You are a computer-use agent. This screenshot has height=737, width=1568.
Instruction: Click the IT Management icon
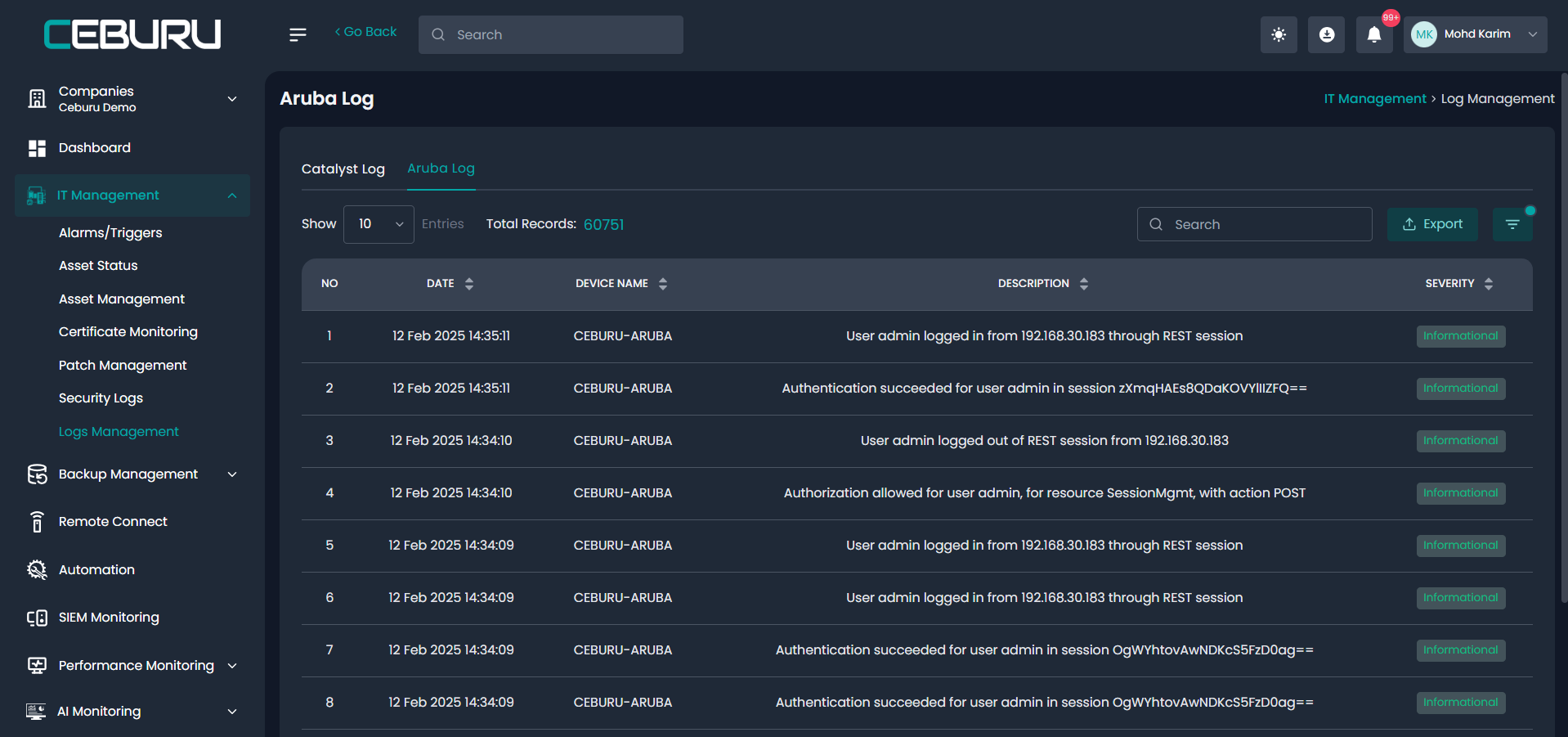tap(37, 195)
